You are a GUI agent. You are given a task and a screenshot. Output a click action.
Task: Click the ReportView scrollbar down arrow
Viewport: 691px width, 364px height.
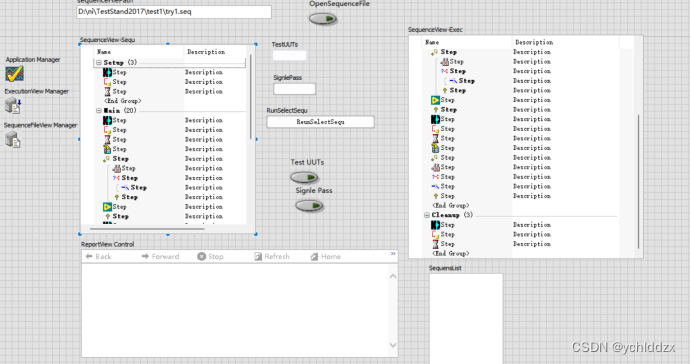click(393, 345)
